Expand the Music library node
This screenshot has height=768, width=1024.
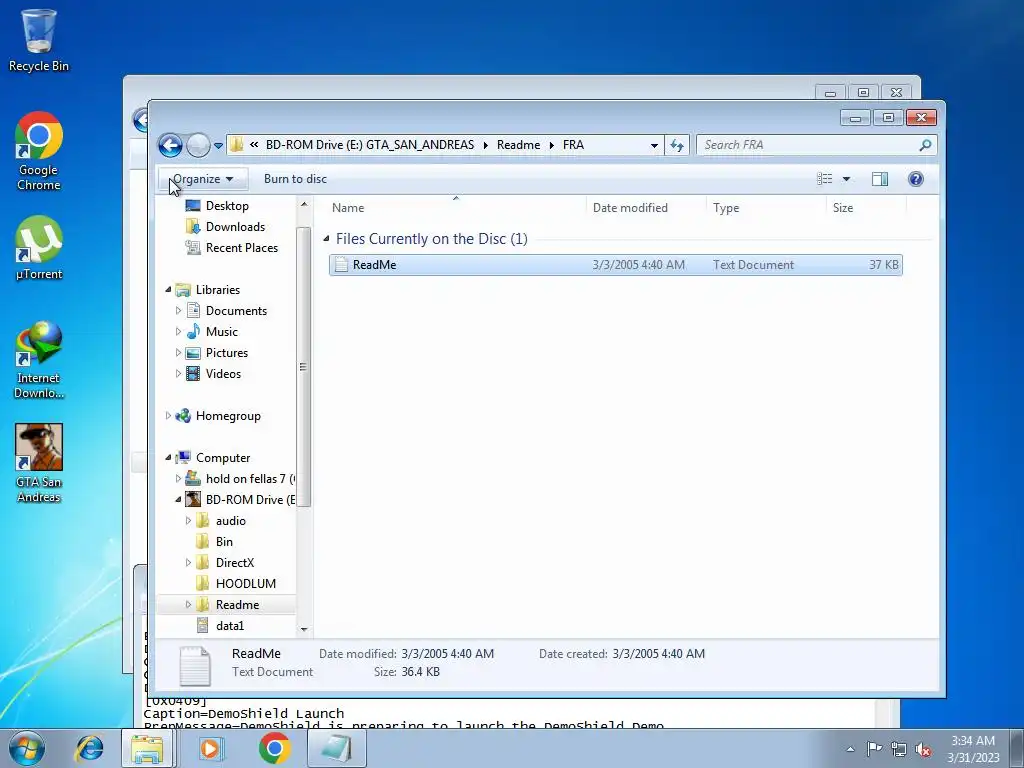coord(178,332)
